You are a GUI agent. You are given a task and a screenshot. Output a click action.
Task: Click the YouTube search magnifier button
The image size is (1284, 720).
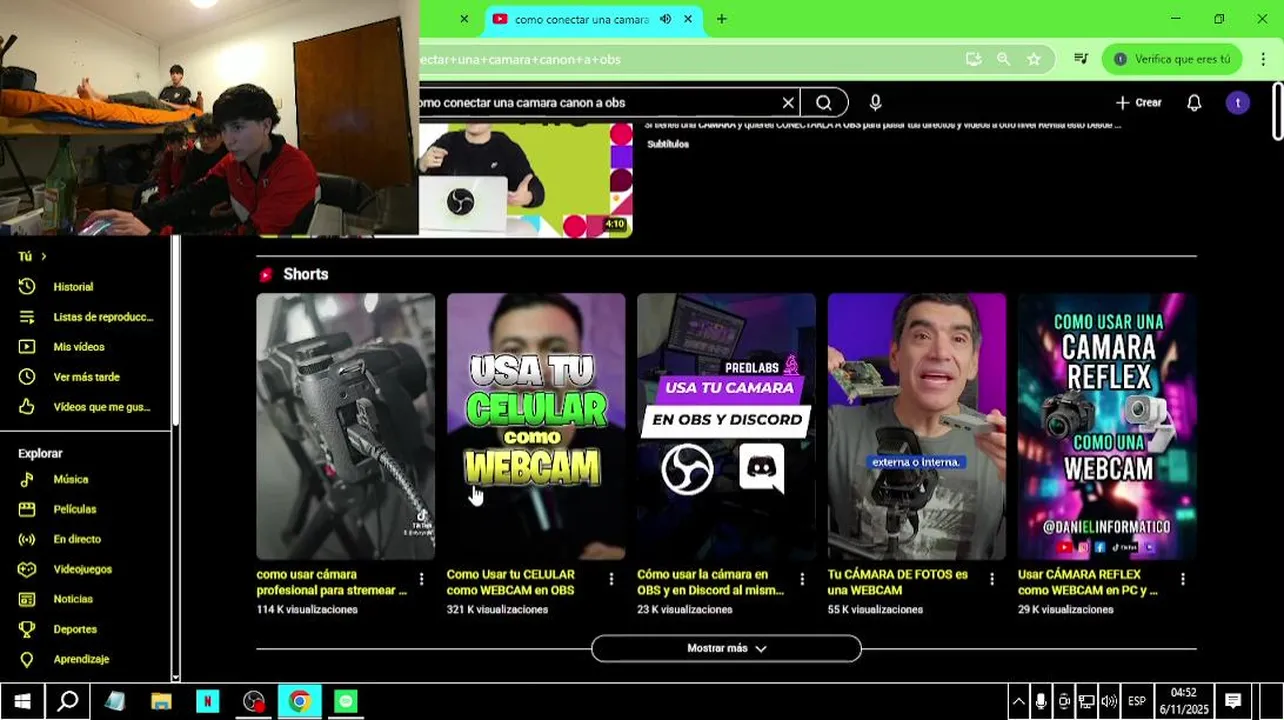coord(824,103)
